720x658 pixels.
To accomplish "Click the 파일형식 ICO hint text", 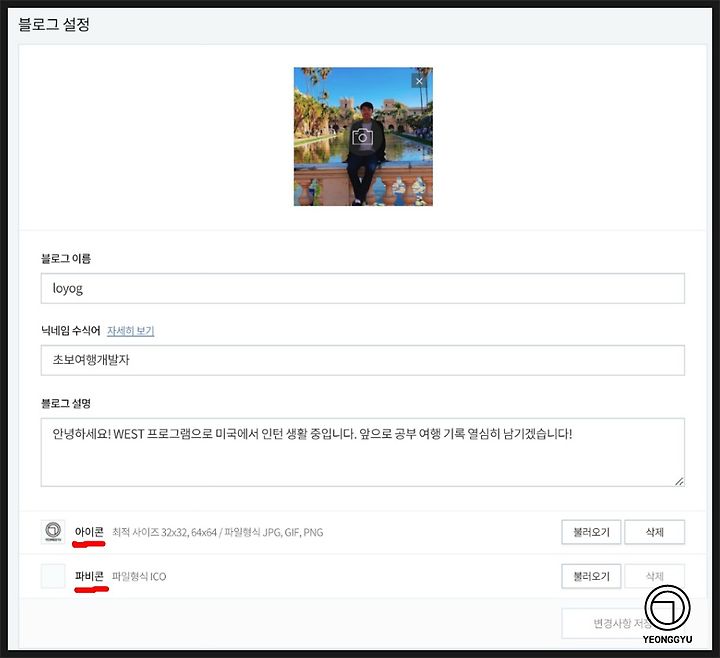I will coord(139,576).
